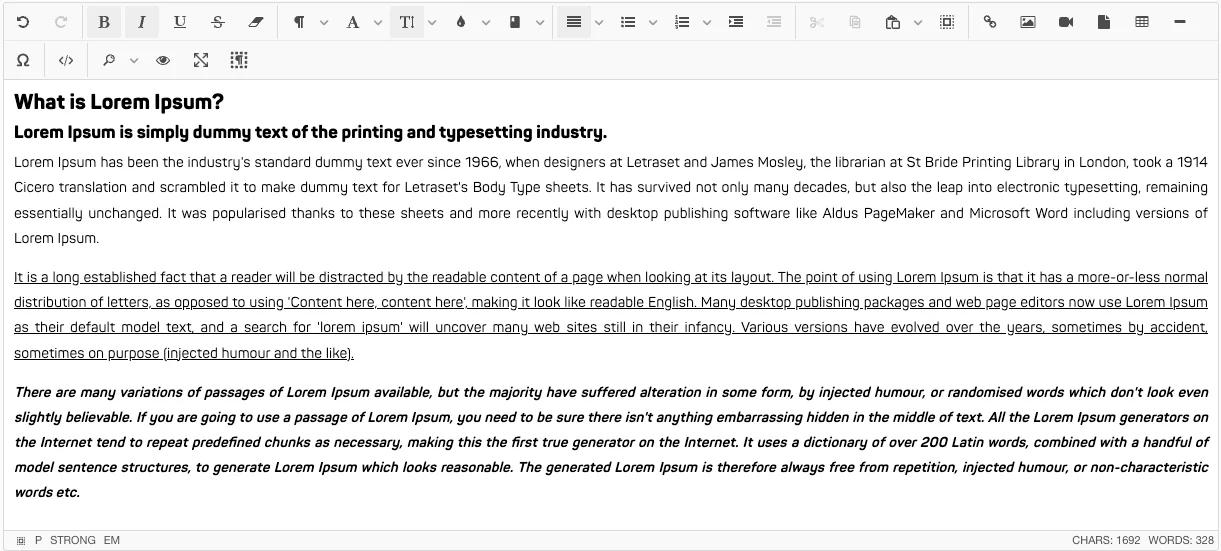Image resolution: width=1221 pixels, height=551 pixels.
Task: Preview the document with the eye icon
Action: [163, 60]
